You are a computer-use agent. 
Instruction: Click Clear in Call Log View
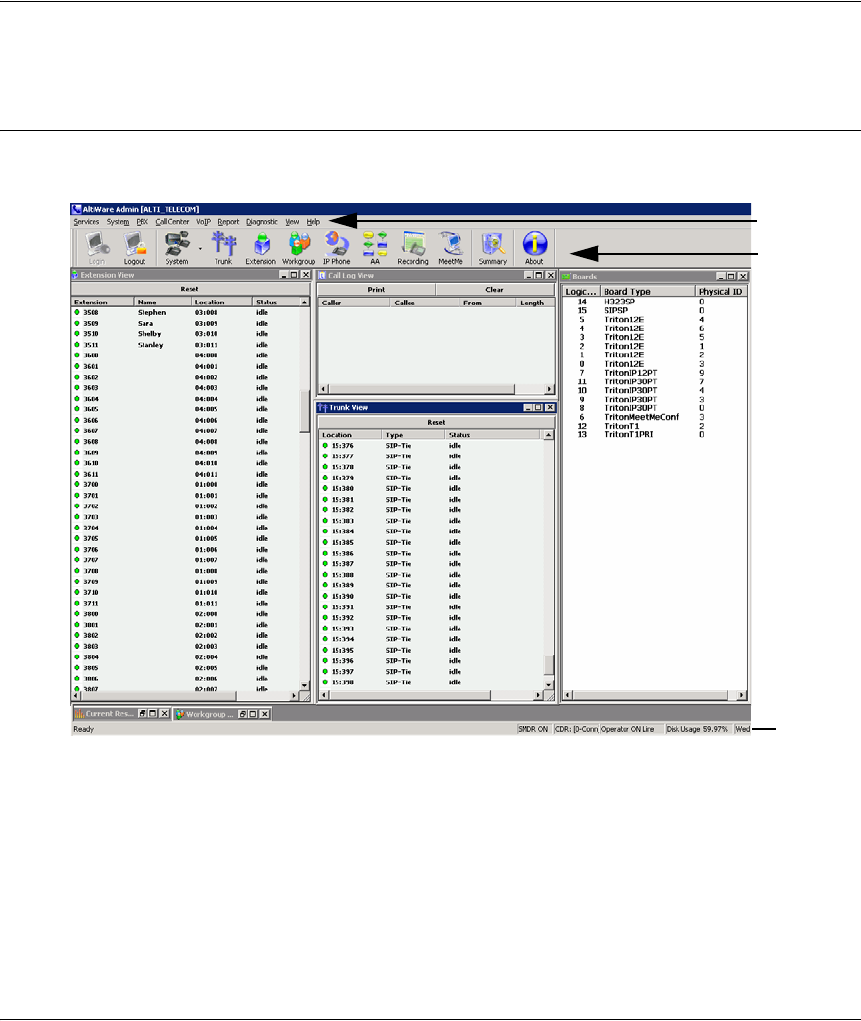494,290
